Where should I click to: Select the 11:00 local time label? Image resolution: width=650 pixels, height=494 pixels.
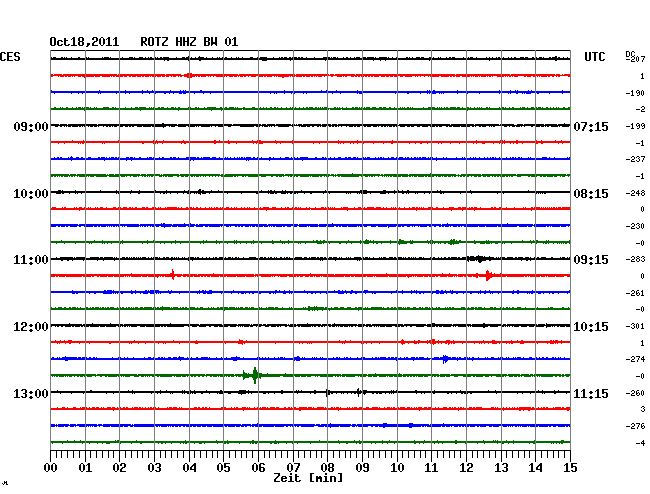pos(31,260)
